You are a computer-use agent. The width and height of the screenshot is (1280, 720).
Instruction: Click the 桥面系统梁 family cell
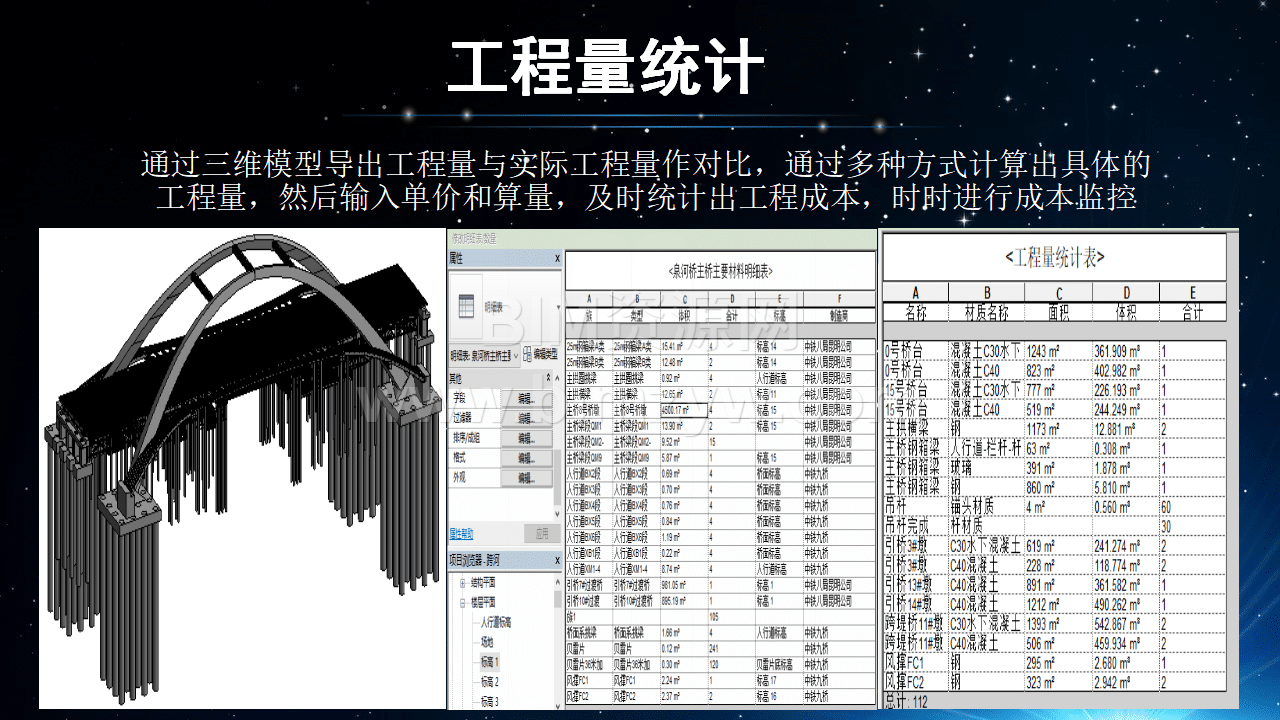[x=589, y=633]
